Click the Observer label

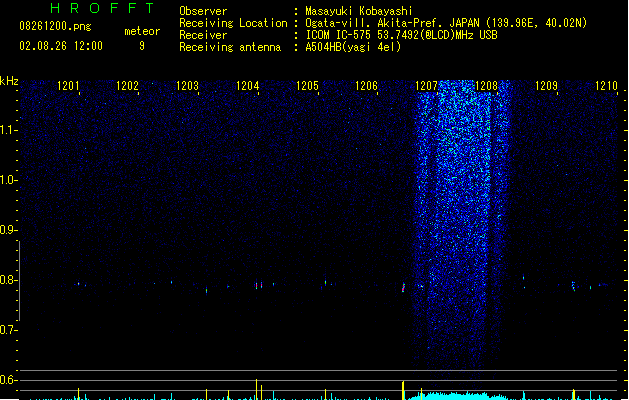203,11
